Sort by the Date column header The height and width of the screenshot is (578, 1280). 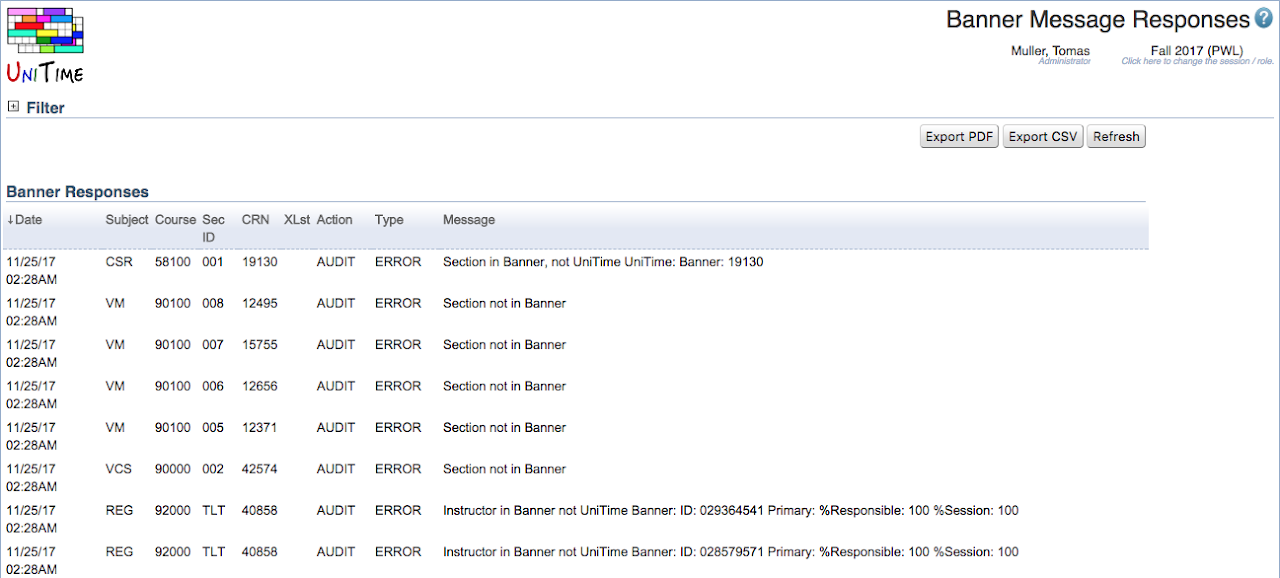pyautogui.click(x=25, y=220)
